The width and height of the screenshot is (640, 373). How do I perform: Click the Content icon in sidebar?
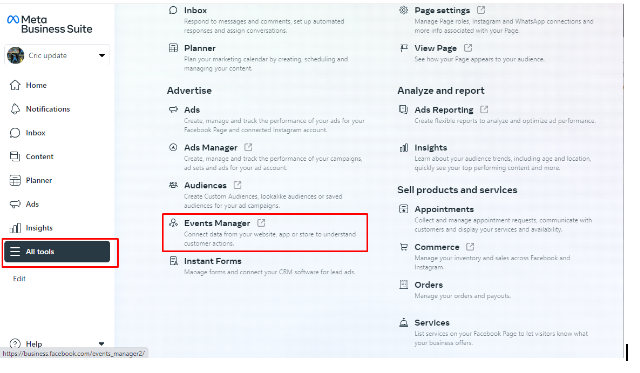(x=15, y=156)
